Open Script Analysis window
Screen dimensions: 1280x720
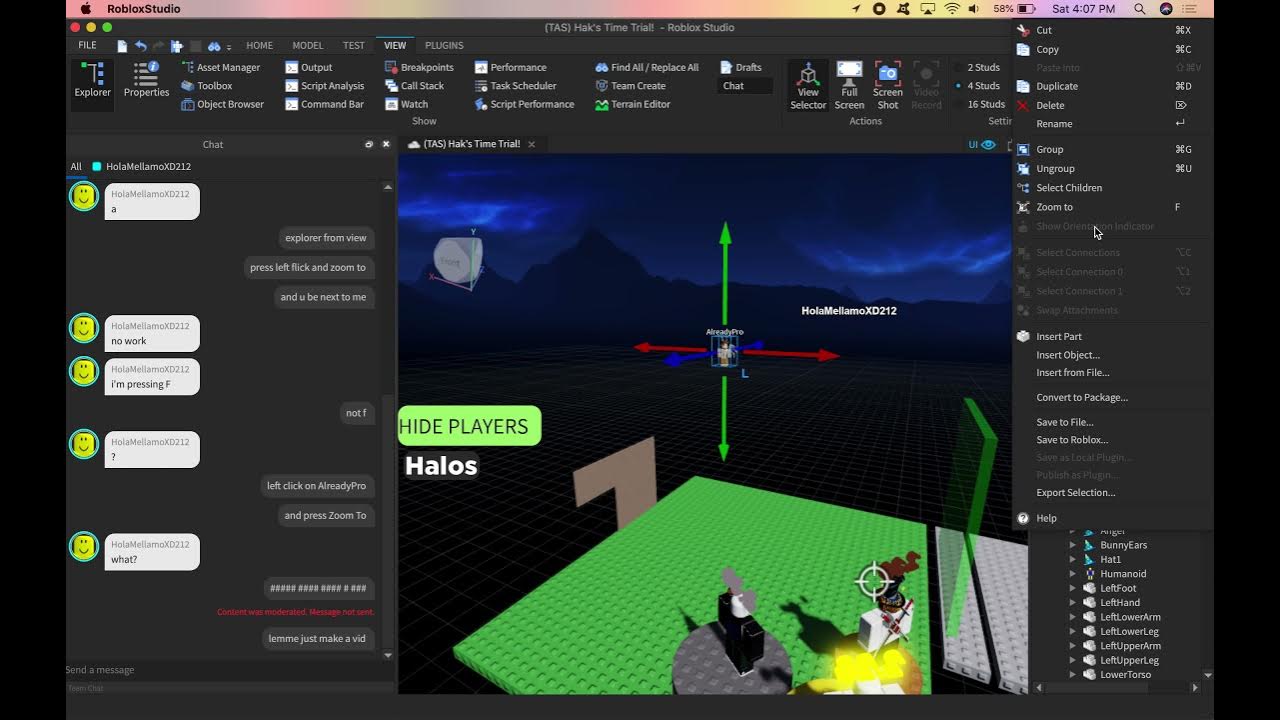[x=325, y=86]
